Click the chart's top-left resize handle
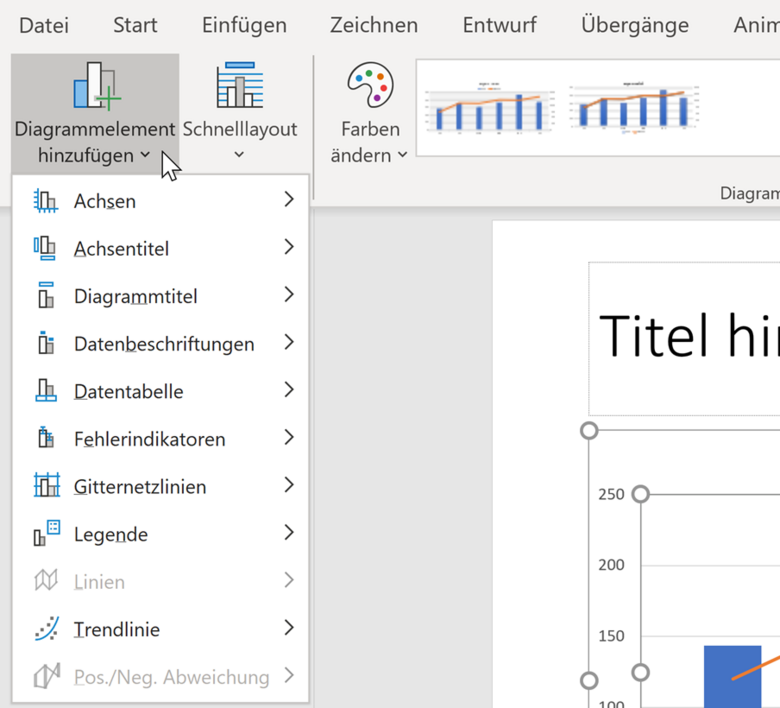 (x=589, y=430)
